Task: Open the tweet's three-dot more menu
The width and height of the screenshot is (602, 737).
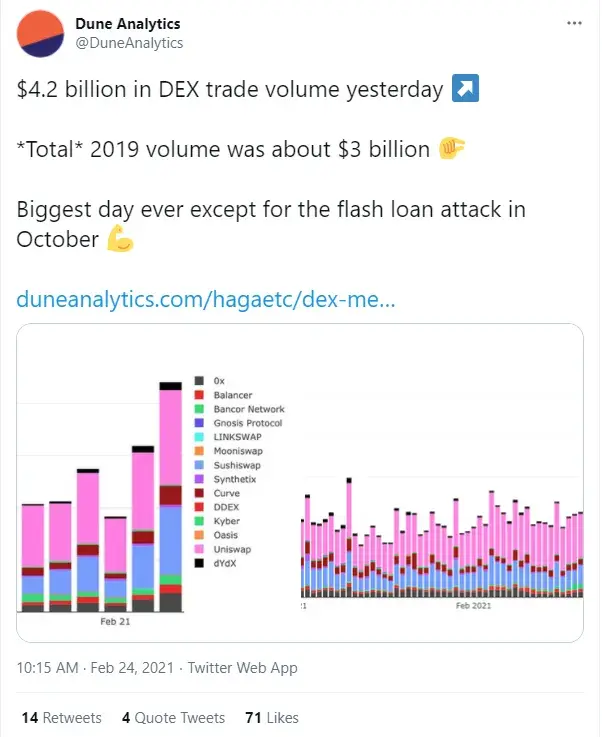Action: 572,23
